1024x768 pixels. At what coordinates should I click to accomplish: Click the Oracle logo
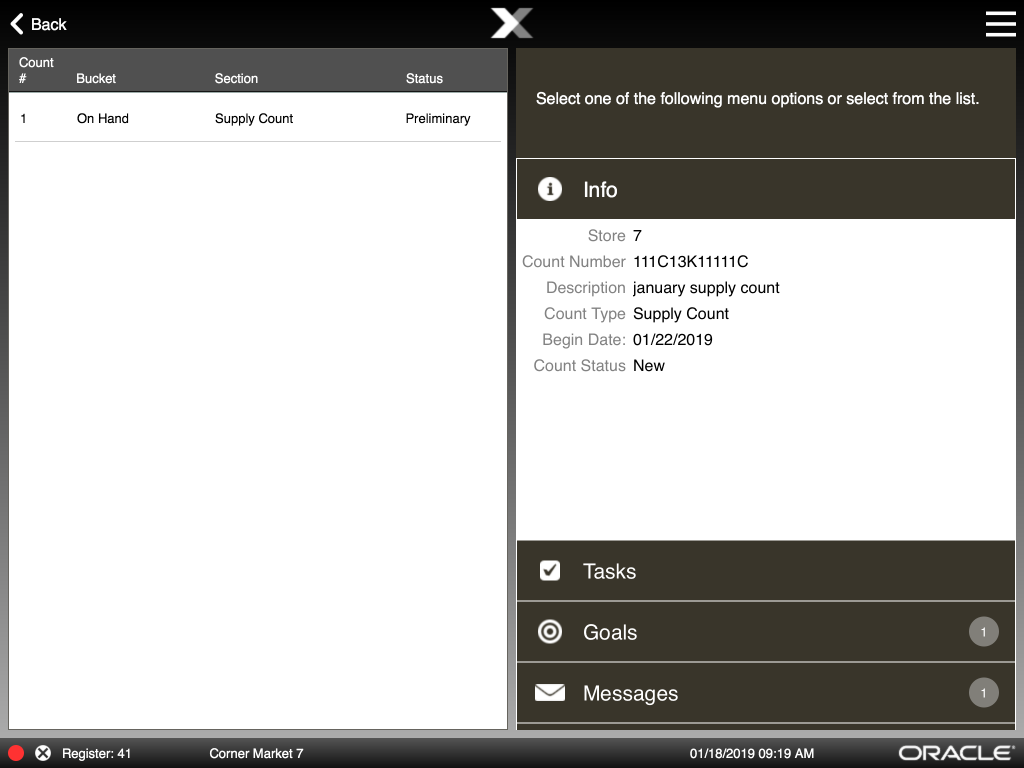[957, 753]
